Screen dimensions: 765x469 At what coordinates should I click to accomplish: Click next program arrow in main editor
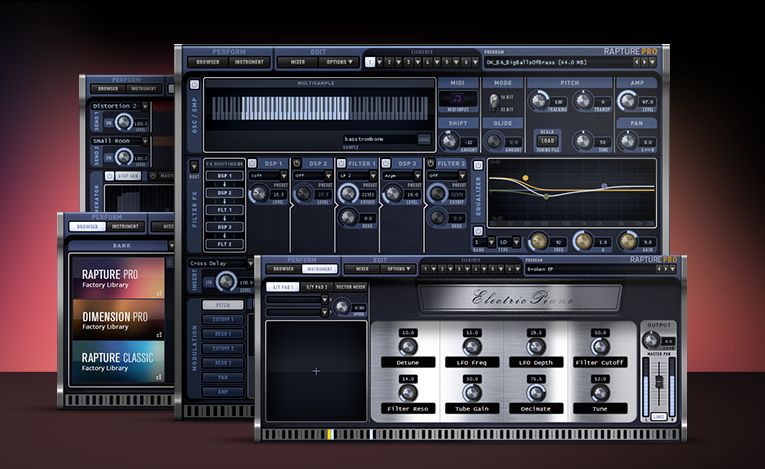tap(644, 62)
